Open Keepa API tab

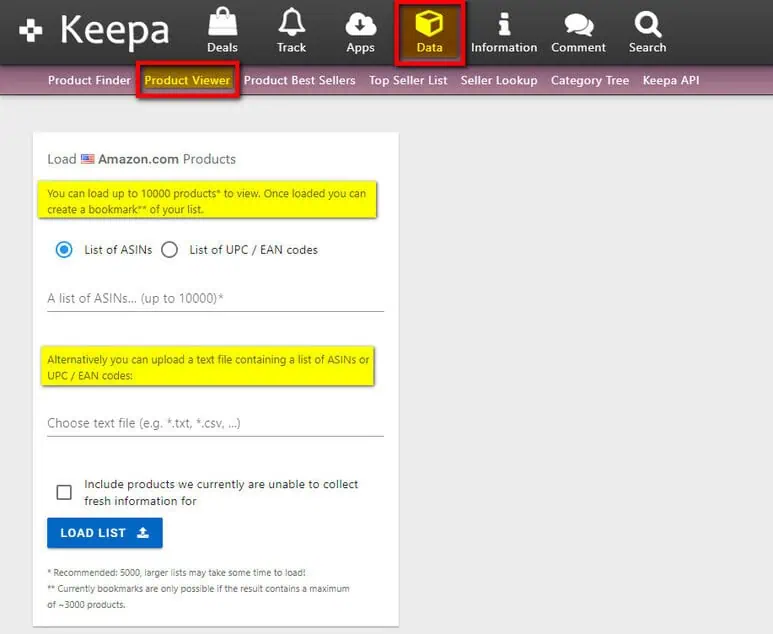click(670, 80)
